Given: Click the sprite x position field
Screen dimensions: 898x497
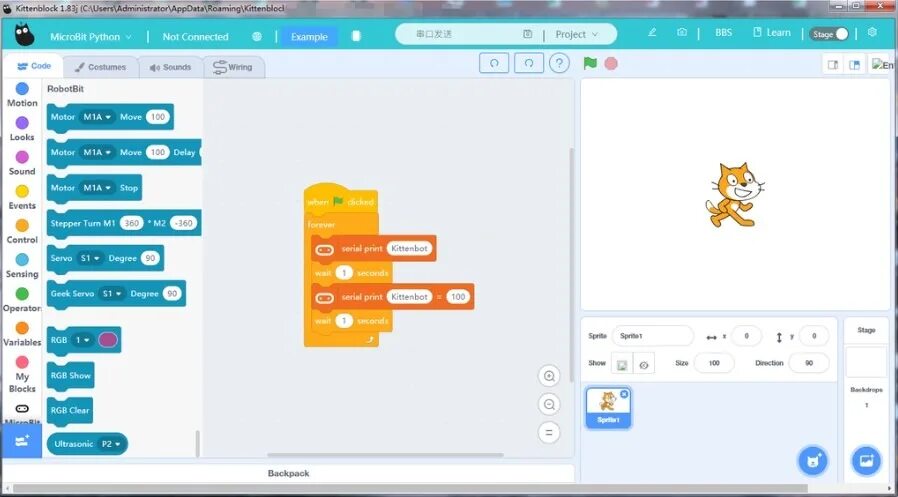Looking at the screenshot, I should pyautogui.click(x=746, y=336).
